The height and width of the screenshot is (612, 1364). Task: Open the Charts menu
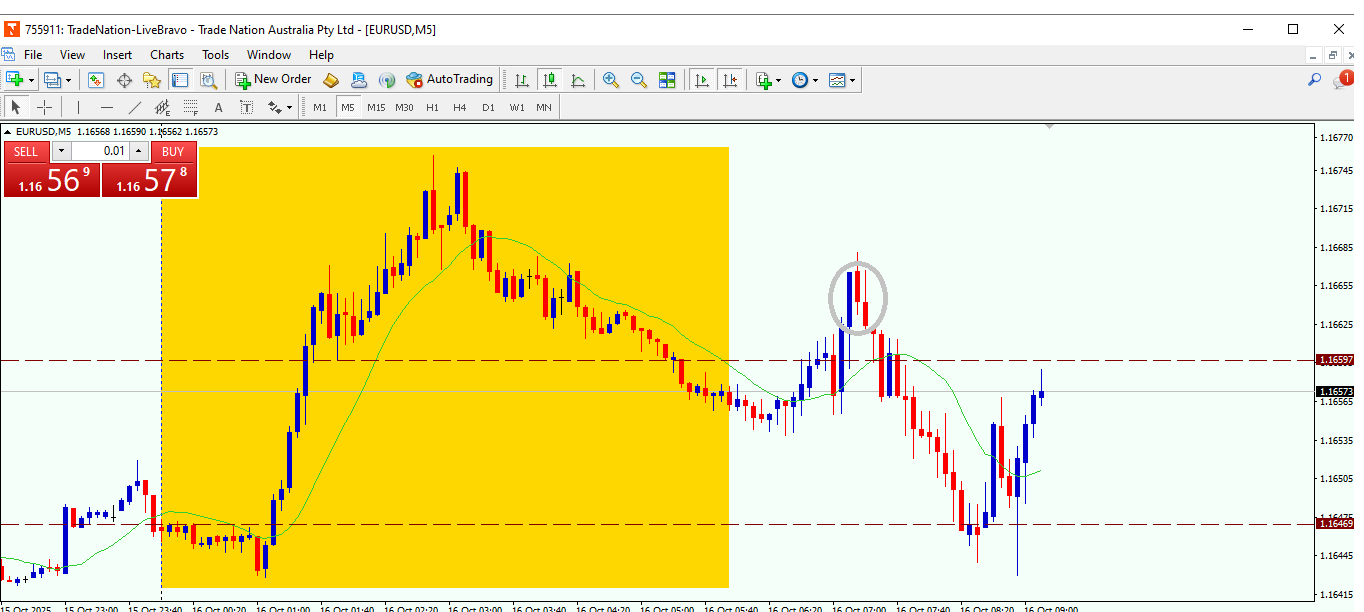(167, 55)
